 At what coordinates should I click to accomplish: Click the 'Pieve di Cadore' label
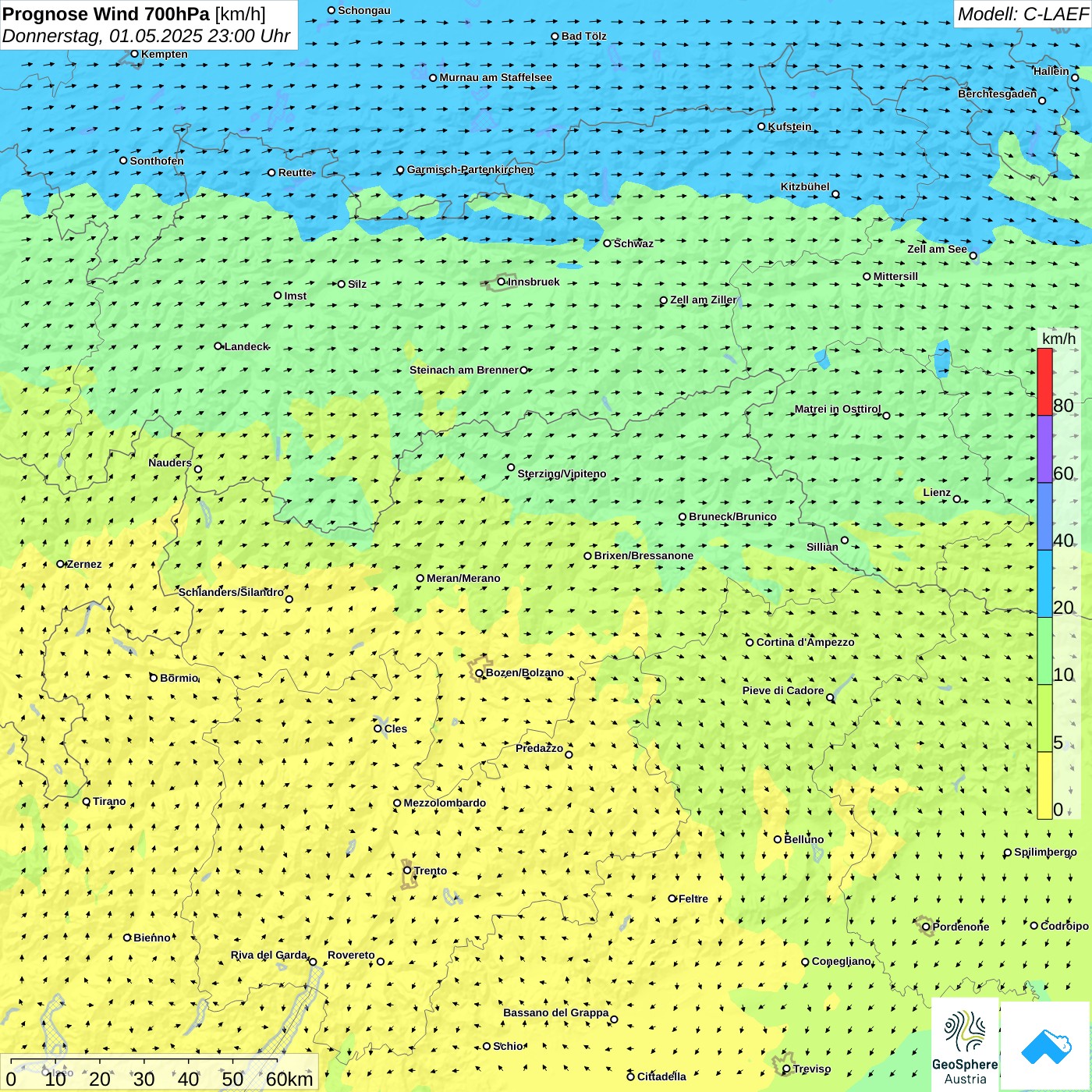point(783,690)
